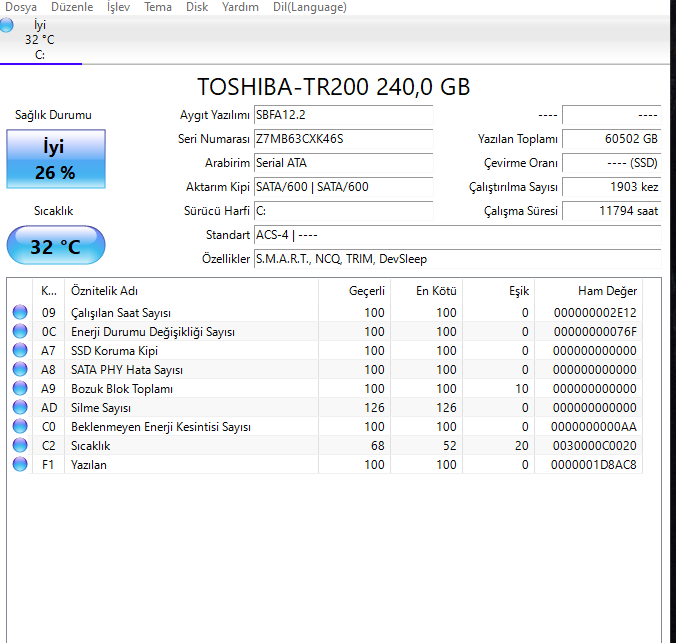Click the Standart field ACS-4

pos(457,235)
